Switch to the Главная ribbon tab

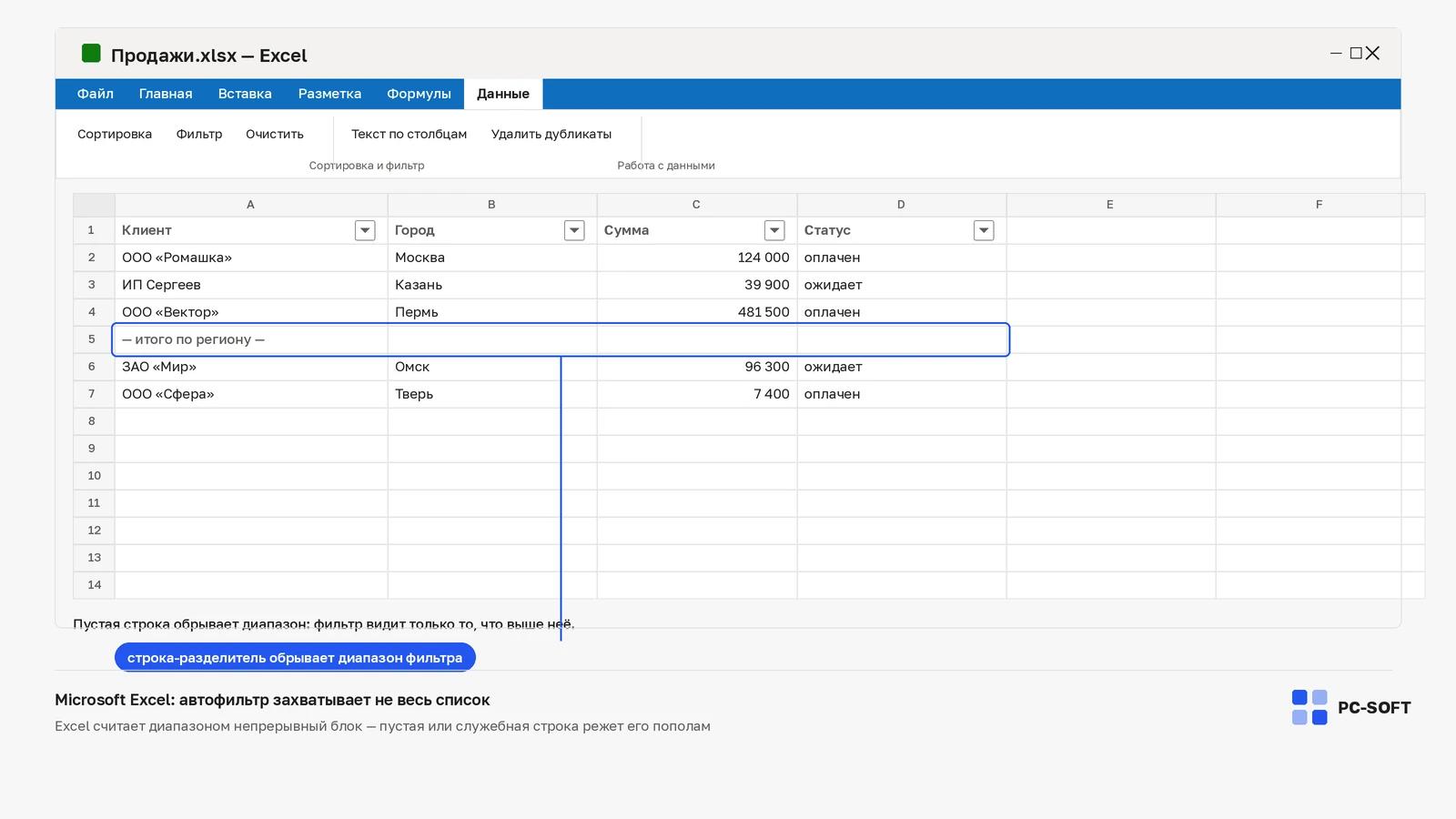[166, 94]
